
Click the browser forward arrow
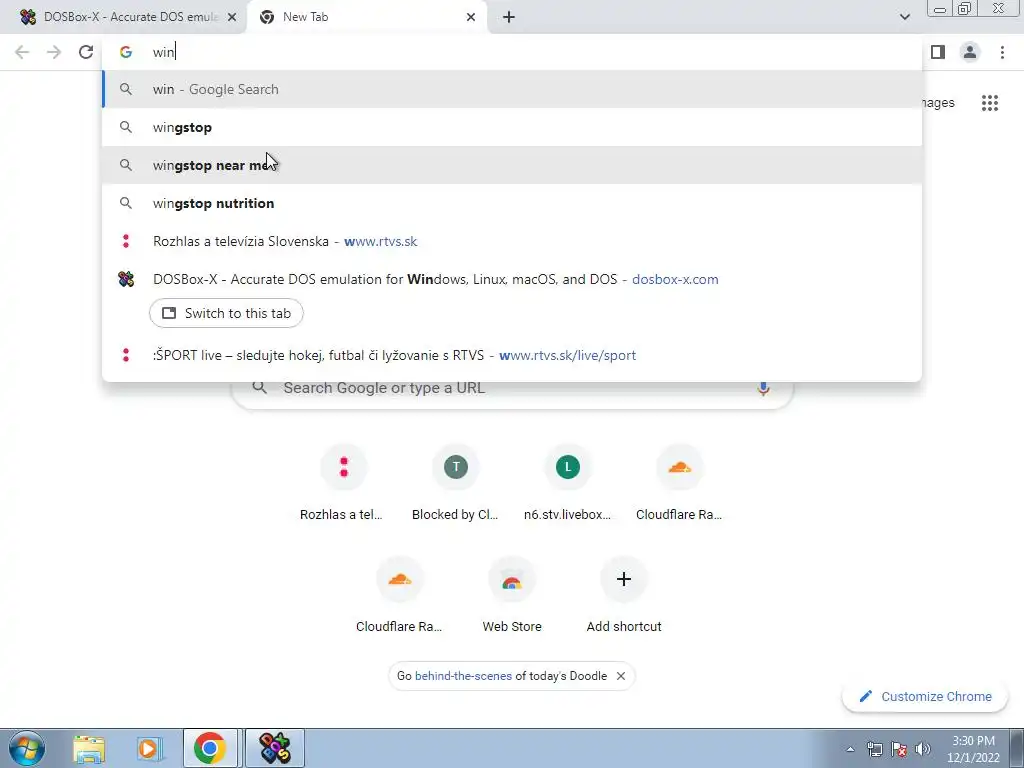(54, 52)
